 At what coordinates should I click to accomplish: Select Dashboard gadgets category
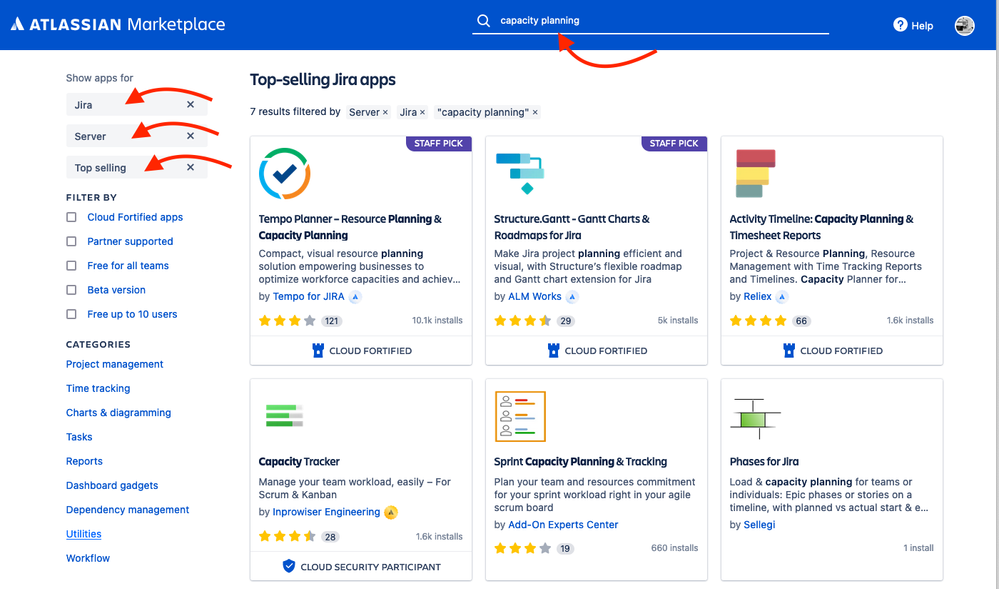point(112,485)
